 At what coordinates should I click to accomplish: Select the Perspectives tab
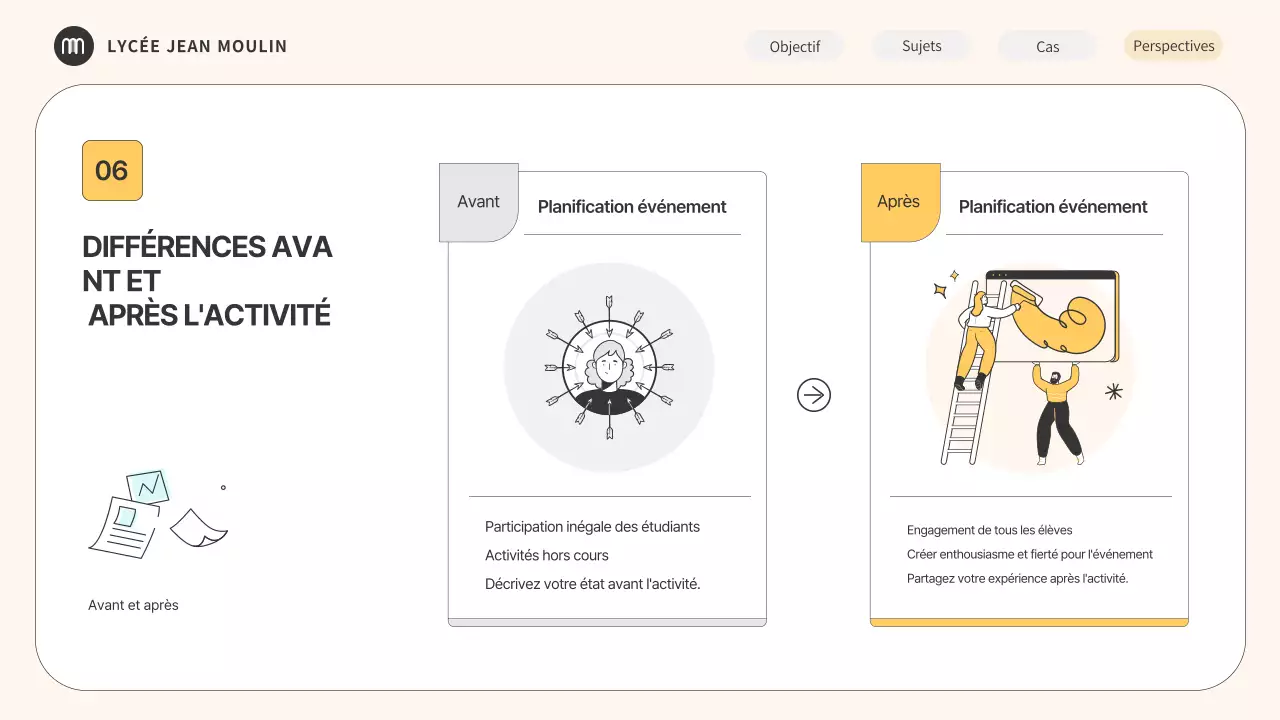tap(1173, 46)
